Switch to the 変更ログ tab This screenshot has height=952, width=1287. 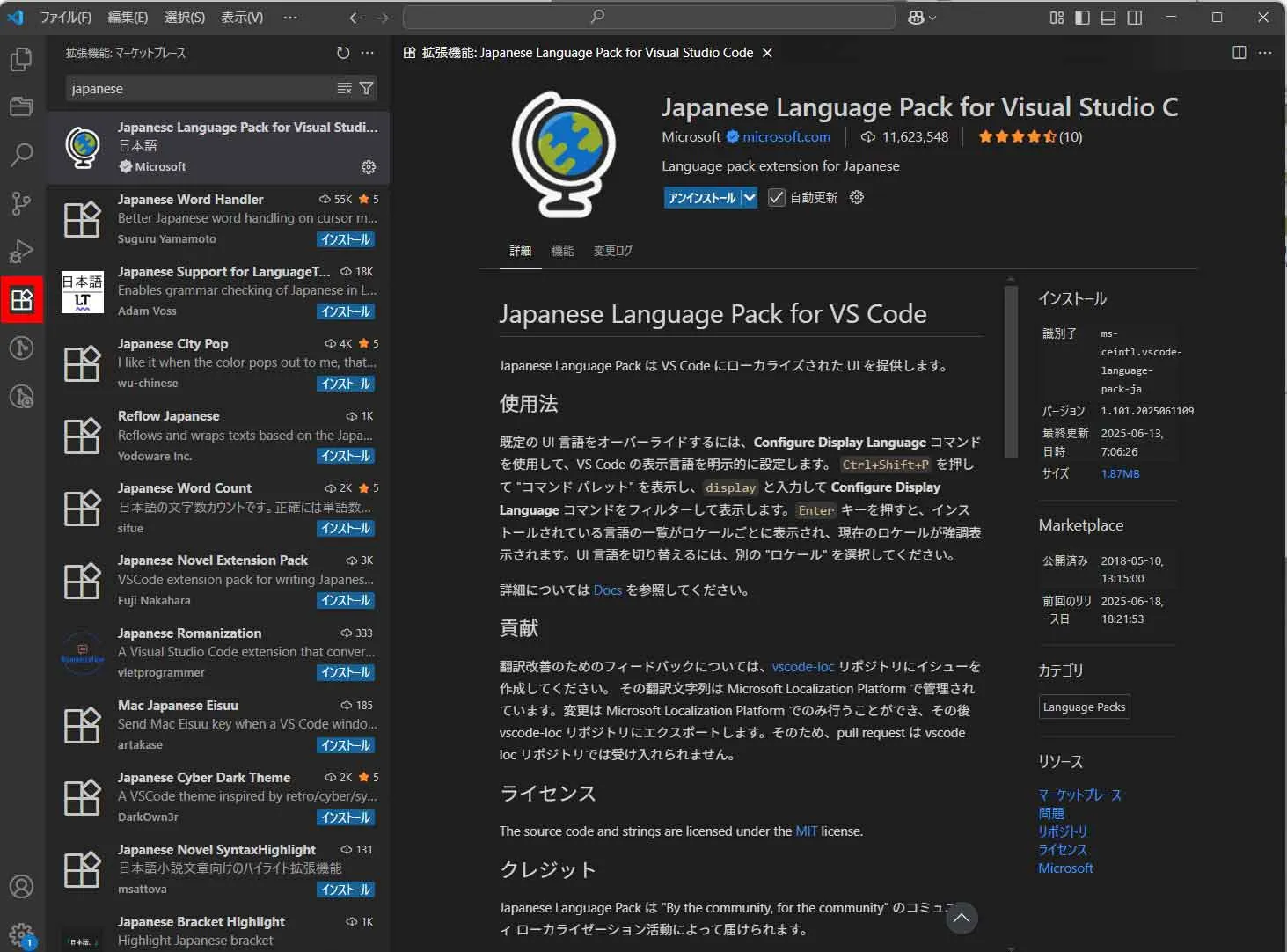pos(612,251)
